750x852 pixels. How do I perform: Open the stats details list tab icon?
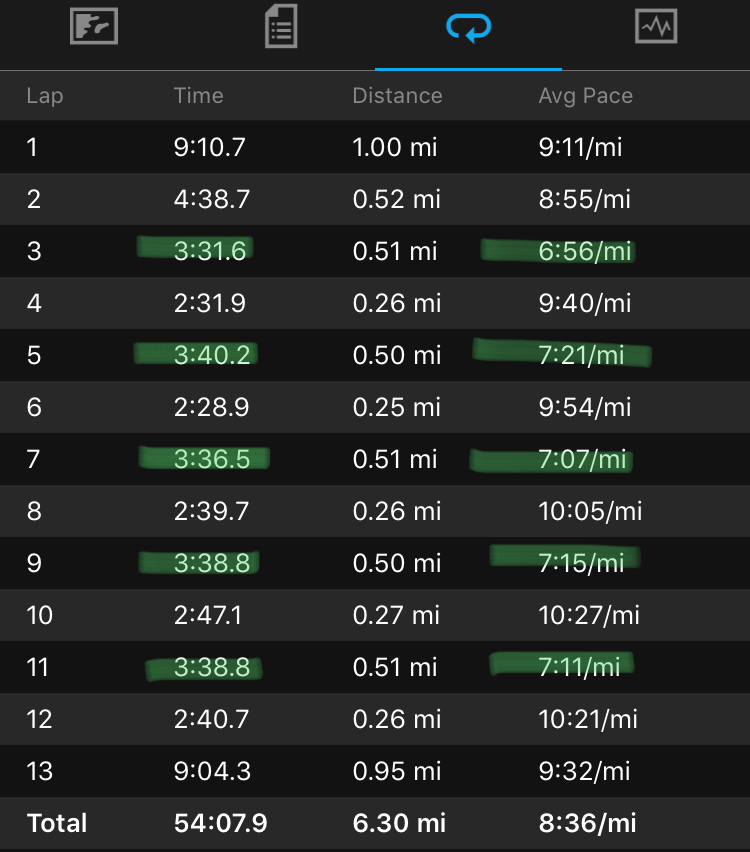[x=281, y=28]
